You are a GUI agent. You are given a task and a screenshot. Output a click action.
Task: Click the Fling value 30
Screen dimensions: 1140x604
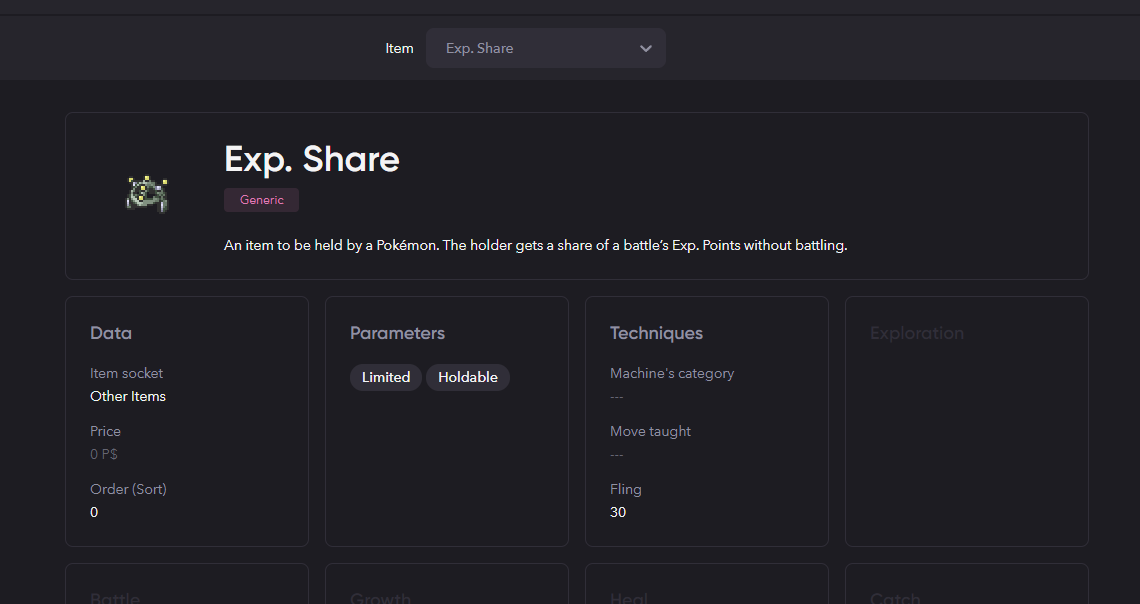[x=618, y=512]
